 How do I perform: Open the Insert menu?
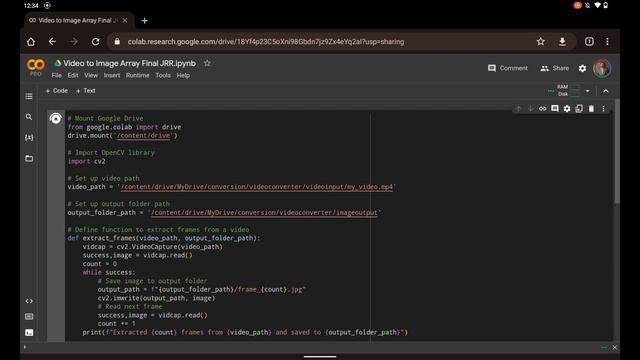[x=111, y=76]
